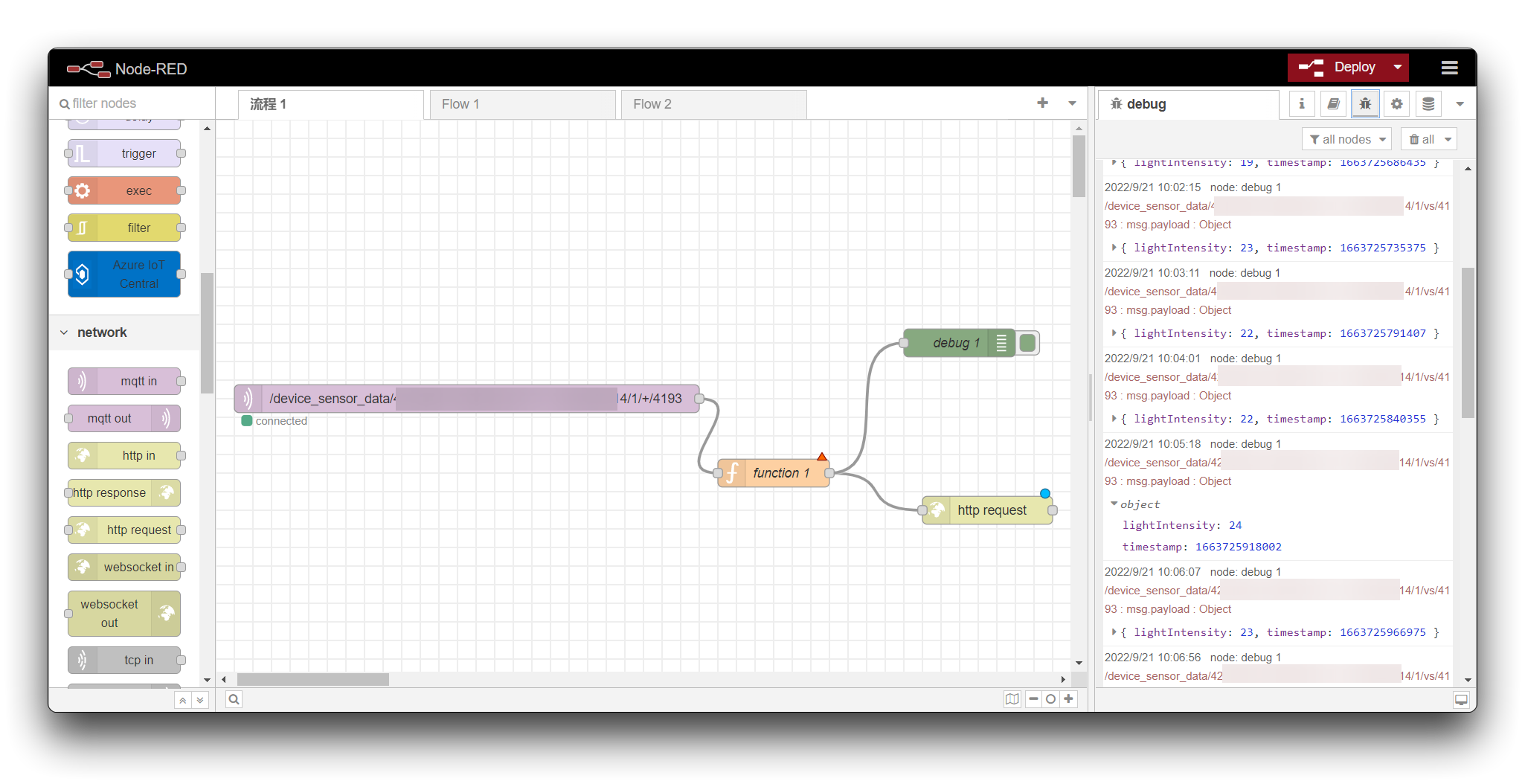Zoom in the canvas

coord(1068,699)
